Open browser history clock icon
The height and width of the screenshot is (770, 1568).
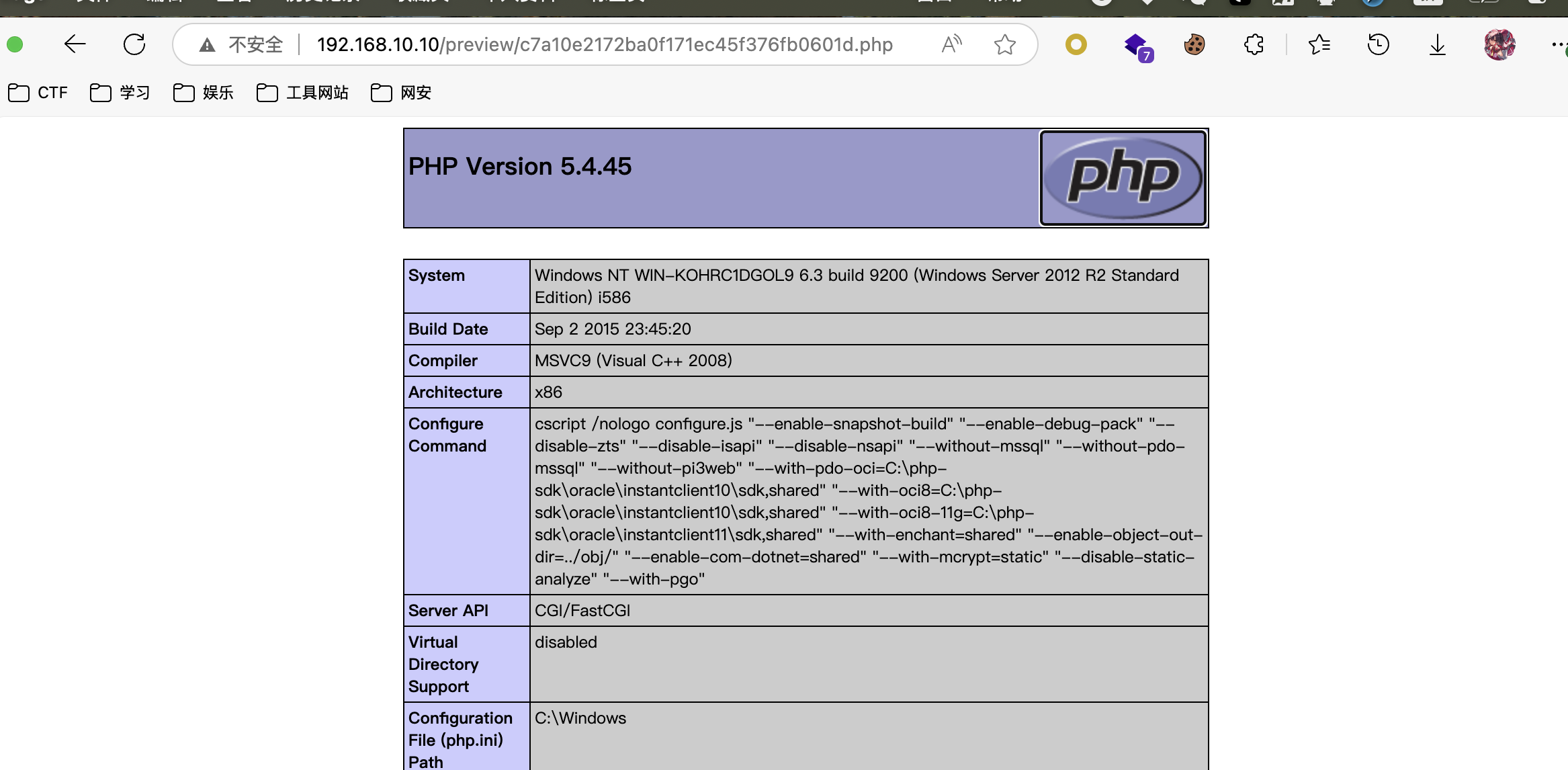click(1379, 45)
